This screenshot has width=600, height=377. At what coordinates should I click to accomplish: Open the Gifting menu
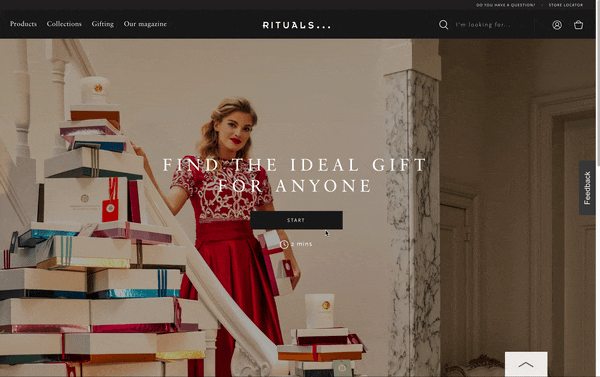pos(103,24)
